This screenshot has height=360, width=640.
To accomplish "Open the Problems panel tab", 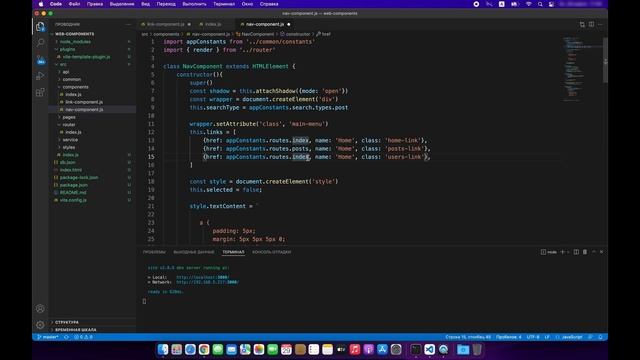I will pos(154,252).
